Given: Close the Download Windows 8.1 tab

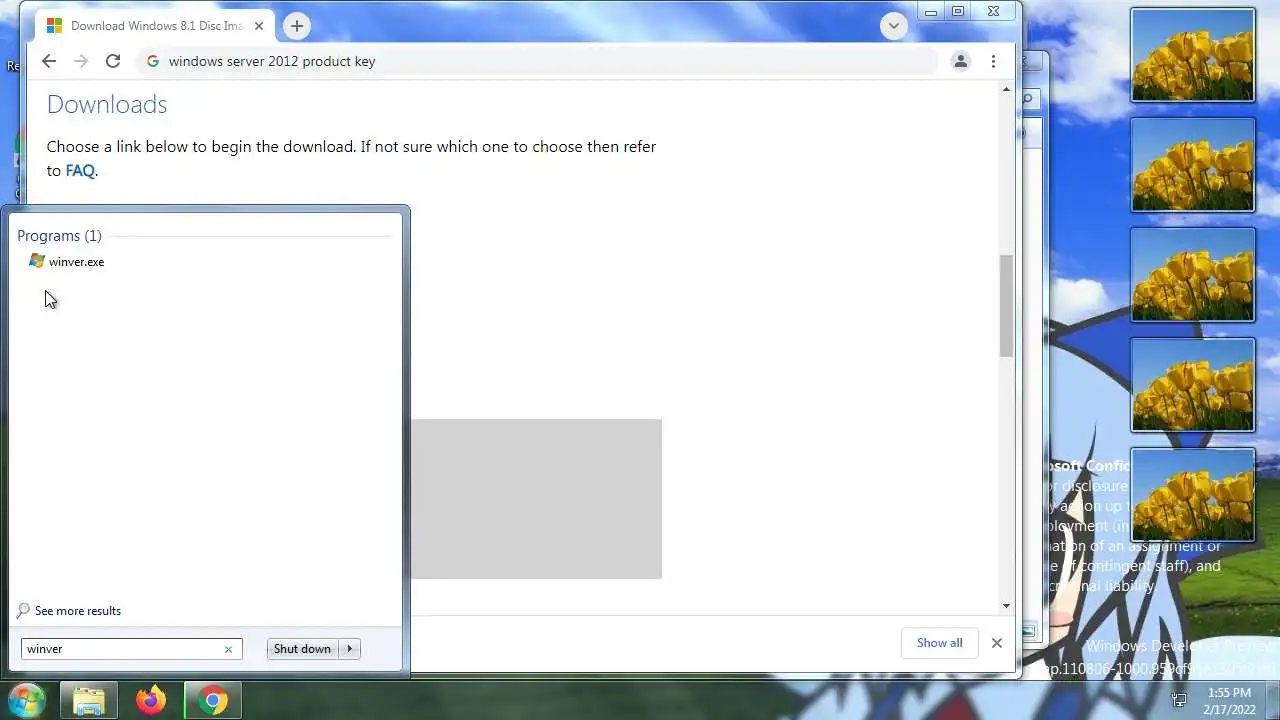Looking at the screenshot, I should (x=258, y=26).
